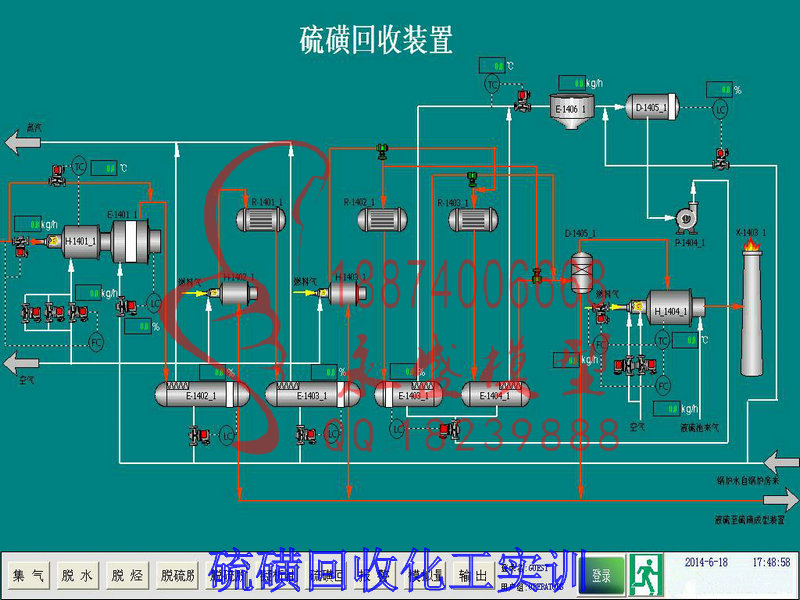Click the E-1401_1 waste heat boiler

tap(131, 241)
